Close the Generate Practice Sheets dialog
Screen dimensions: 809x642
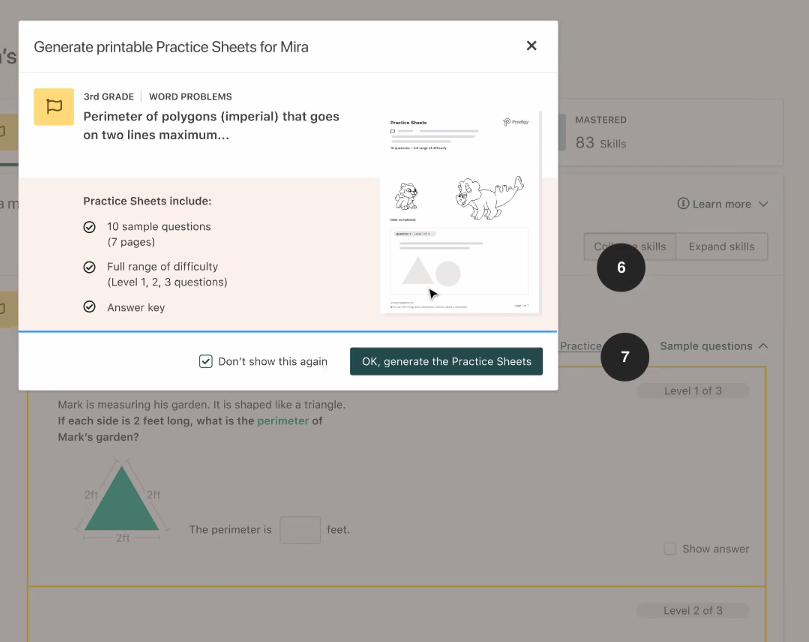[x=531, y=46]
